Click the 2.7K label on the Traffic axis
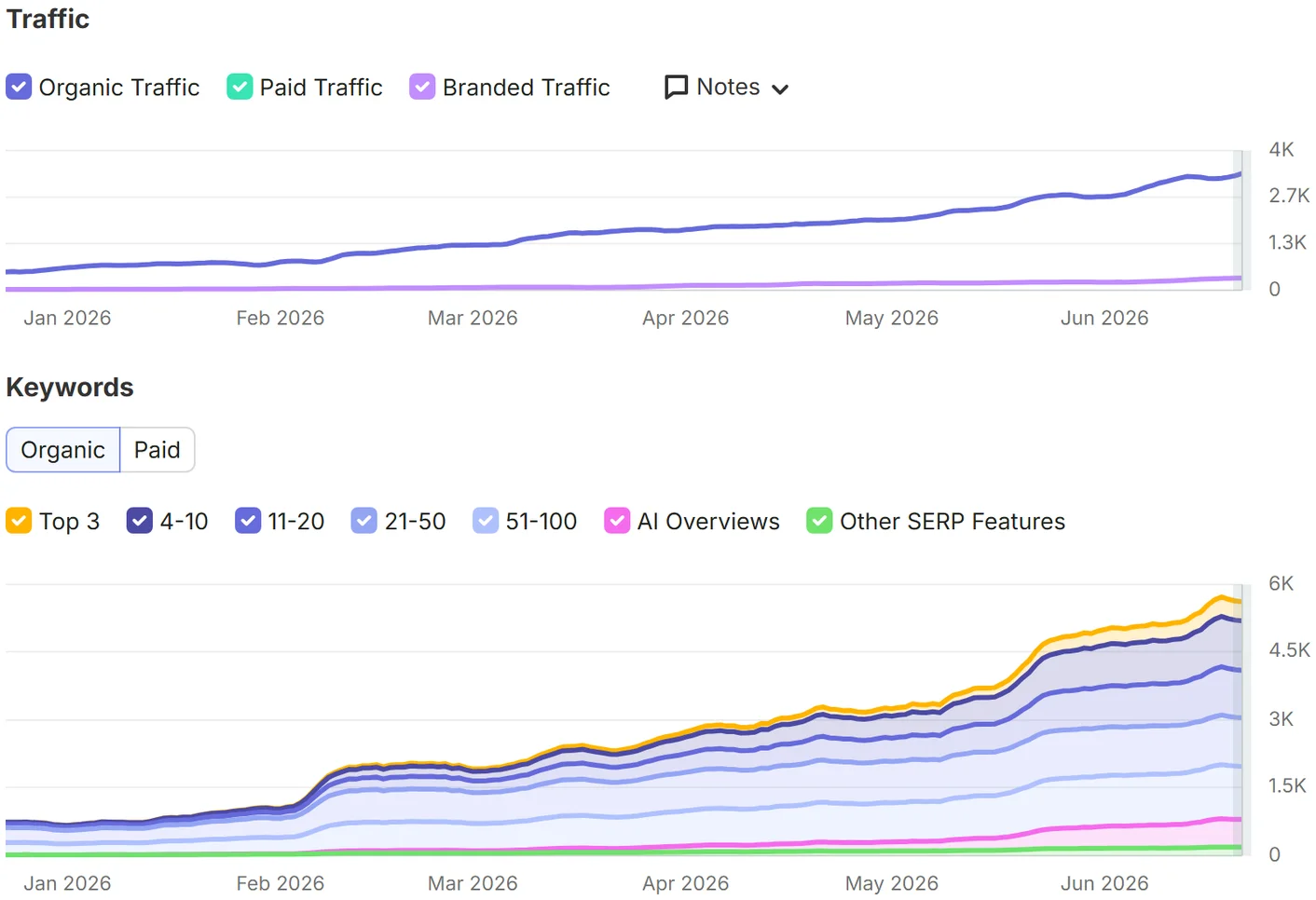Screen dimensions: 1316x900 pos(1289,196)
